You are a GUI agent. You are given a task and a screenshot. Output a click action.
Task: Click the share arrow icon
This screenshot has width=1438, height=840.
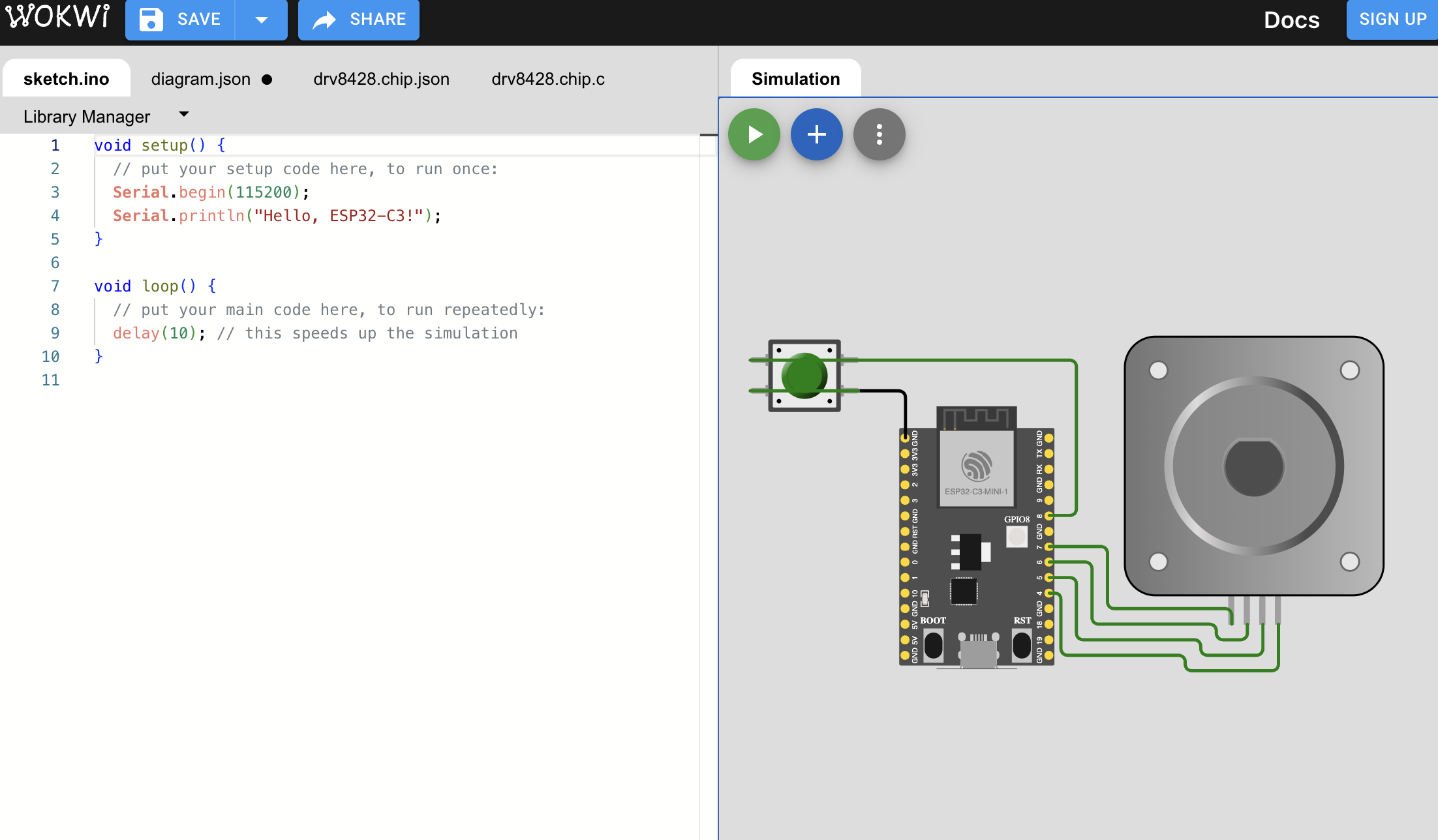[x=324, y=20]
